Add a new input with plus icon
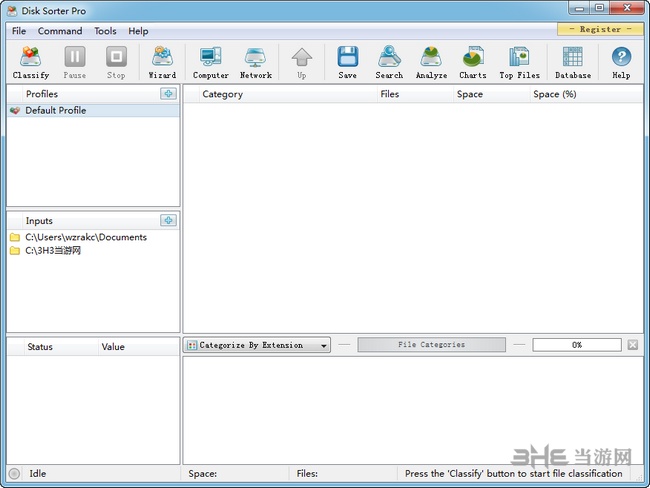The width and height of the screenshot is (650, 488). (168, 220)
